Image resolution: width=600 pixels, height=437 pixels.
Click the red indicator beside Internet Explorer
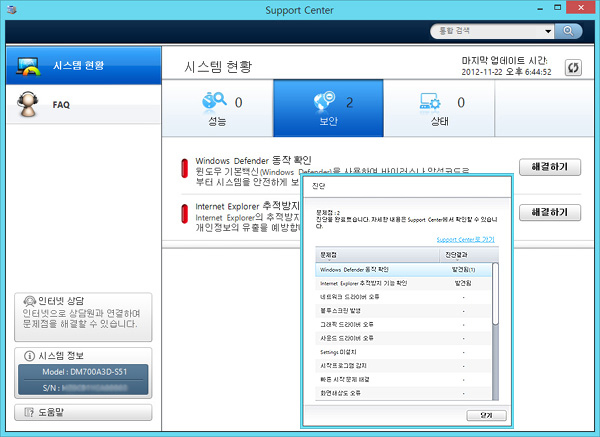[184, 214]
